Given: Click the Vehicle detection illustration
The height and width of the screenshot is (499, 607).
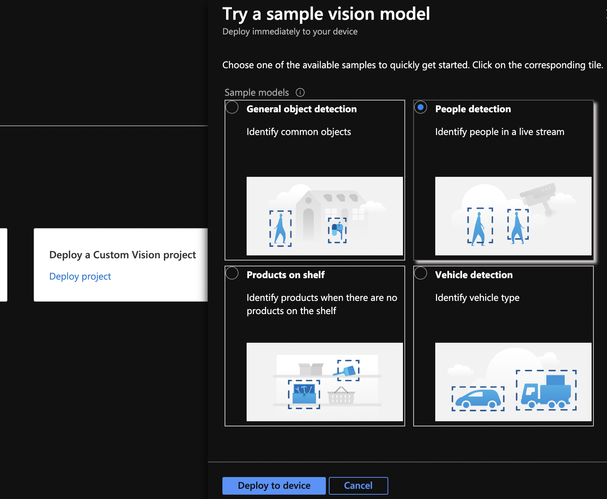Looking at the screenshot, I should click(x=512, y=378).
